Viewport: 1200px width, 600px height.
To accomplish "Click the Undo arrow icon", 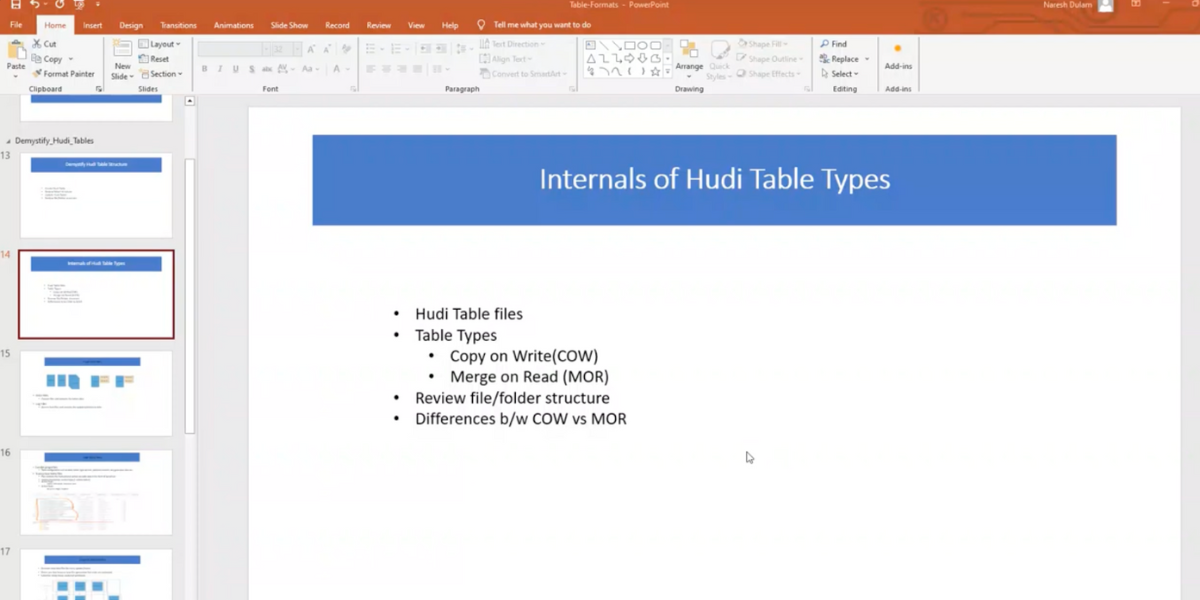I will (36, 5).
